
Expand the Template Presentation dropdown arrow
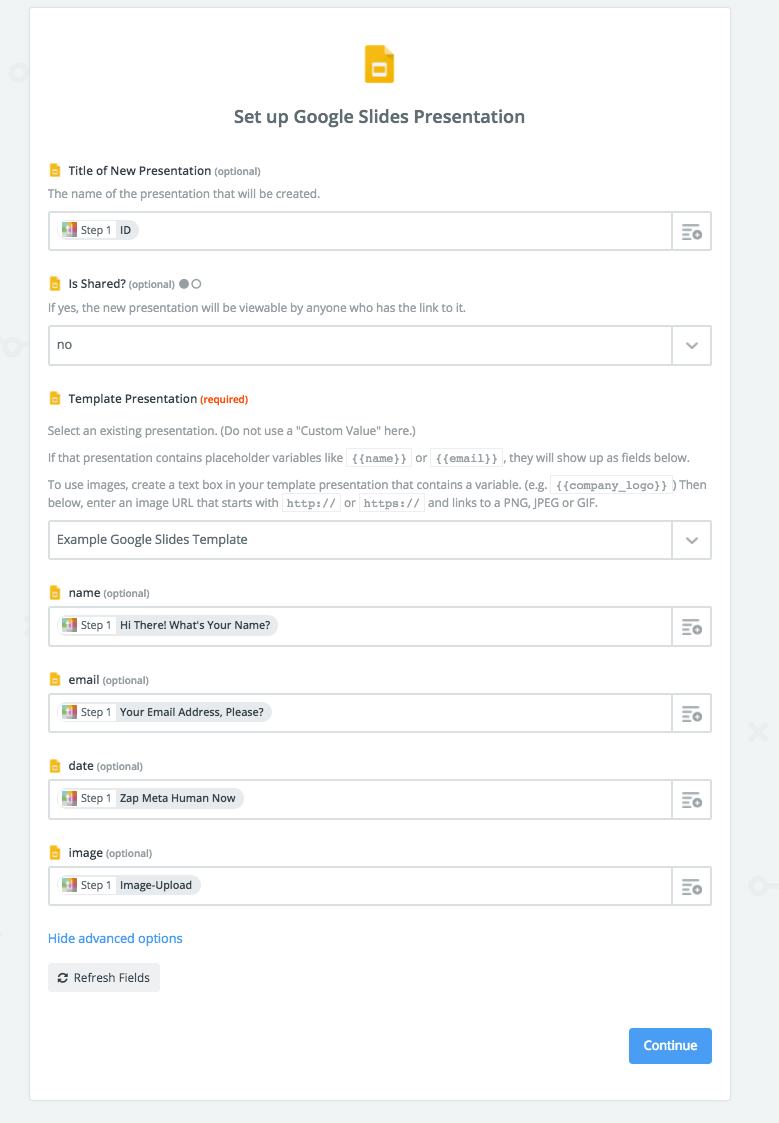[x=692, y=540]
